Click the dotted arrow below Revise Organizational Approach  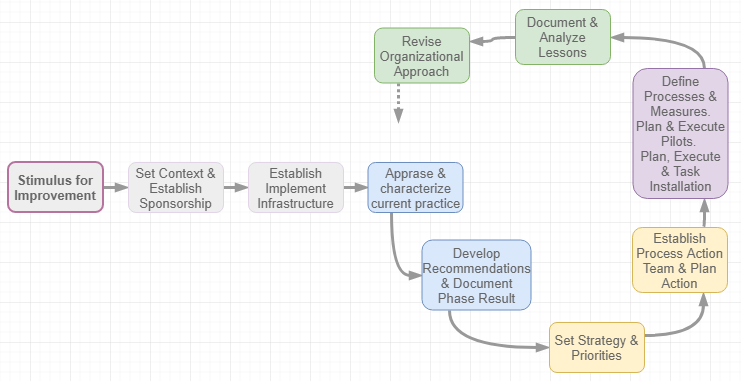398,103
